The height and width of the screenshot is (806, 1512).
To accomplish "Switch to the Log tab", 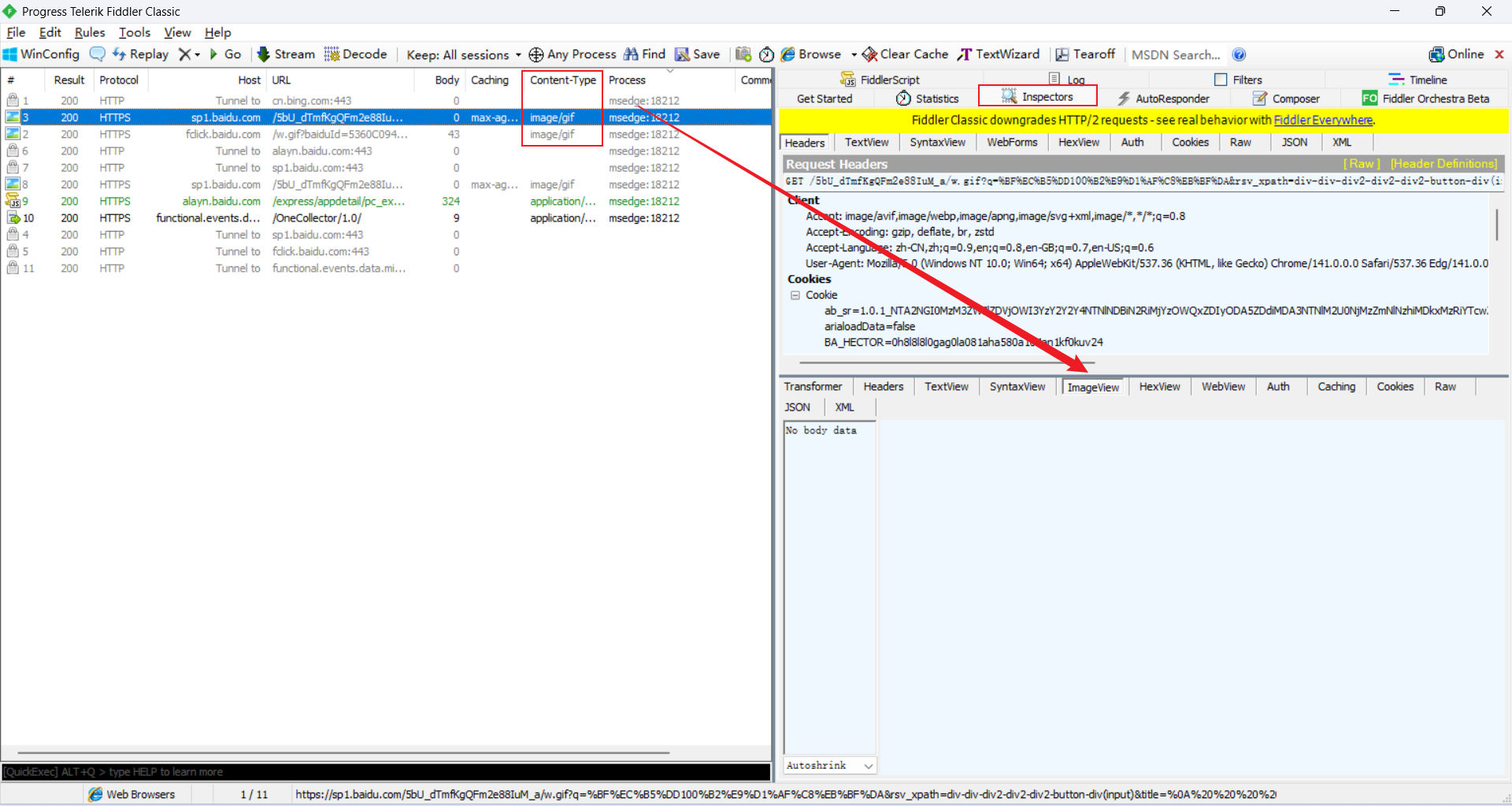I will pyautogui.click(x=1066, y=80).
